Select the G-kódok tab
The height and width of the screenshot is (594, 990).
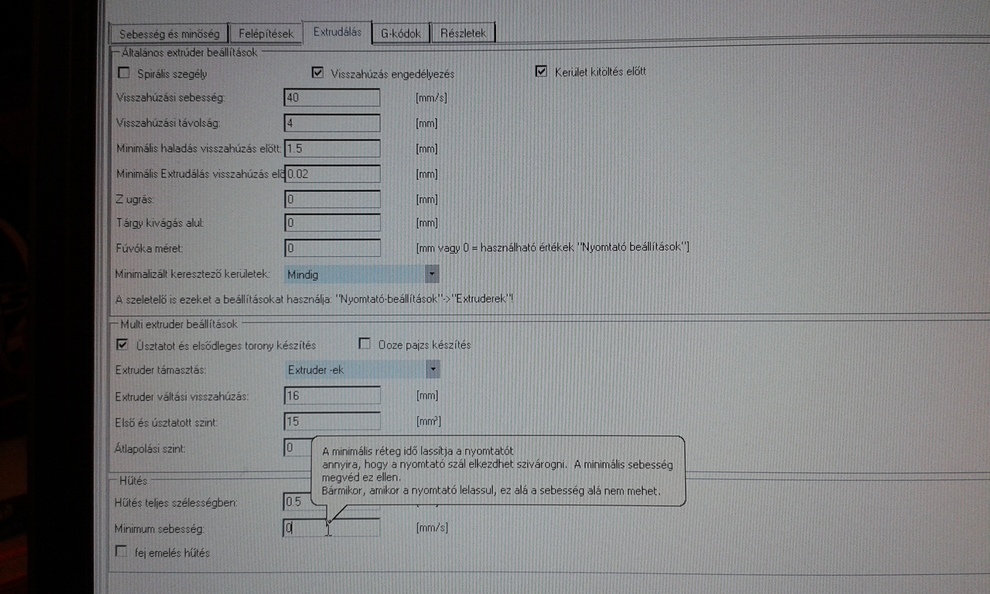pos(401,33)
